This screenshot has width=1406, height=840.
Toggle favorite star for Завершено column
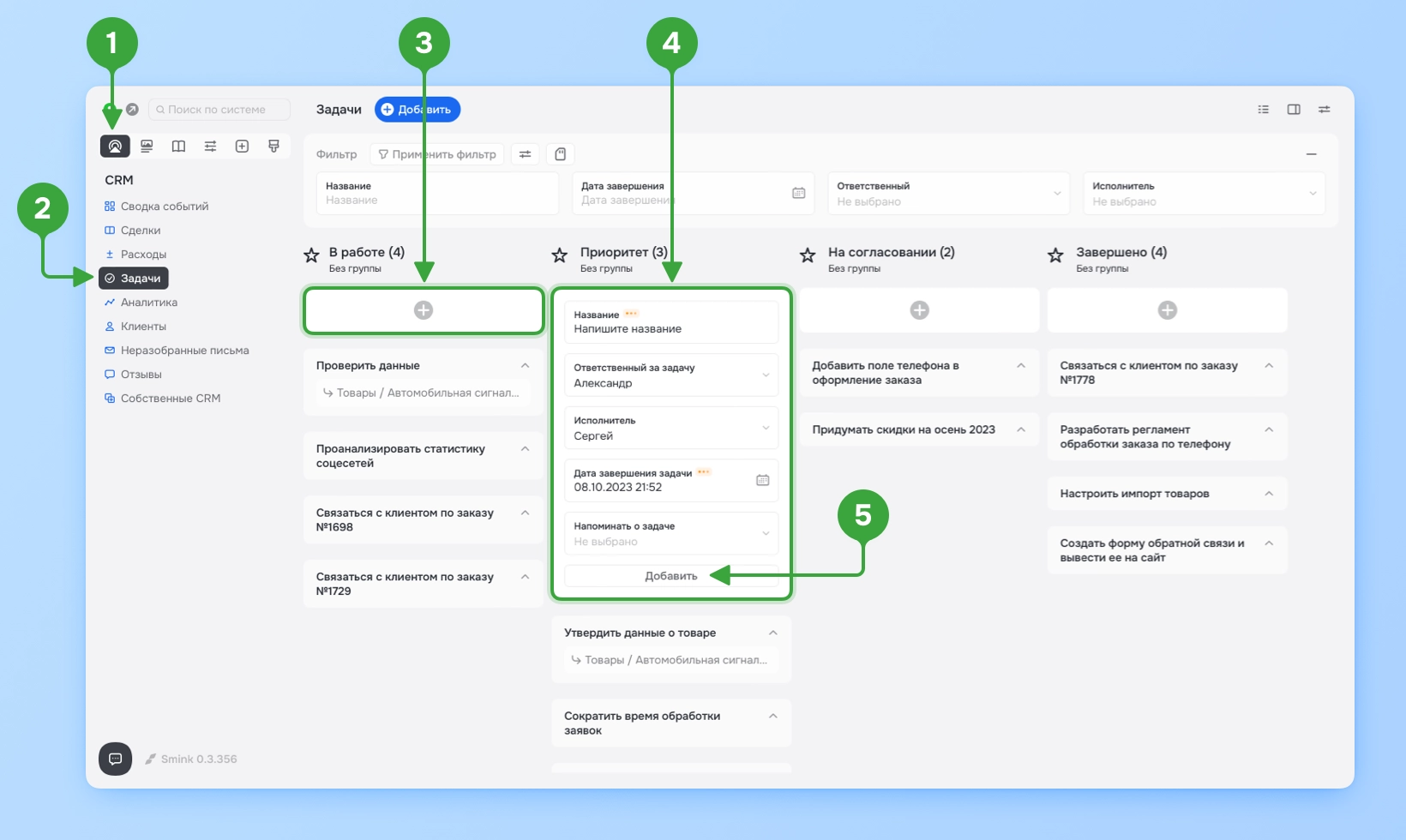click(1055, 255)
